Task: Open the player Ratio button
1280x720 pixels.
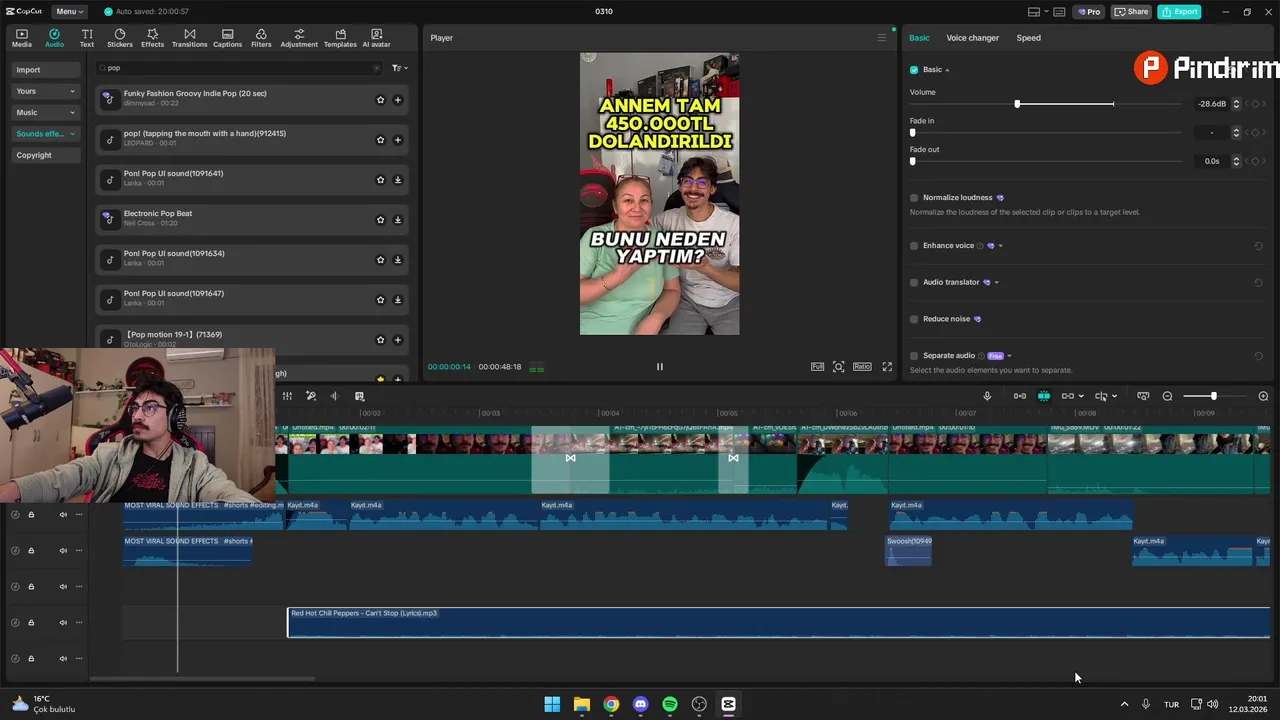Action: (862, 367)
